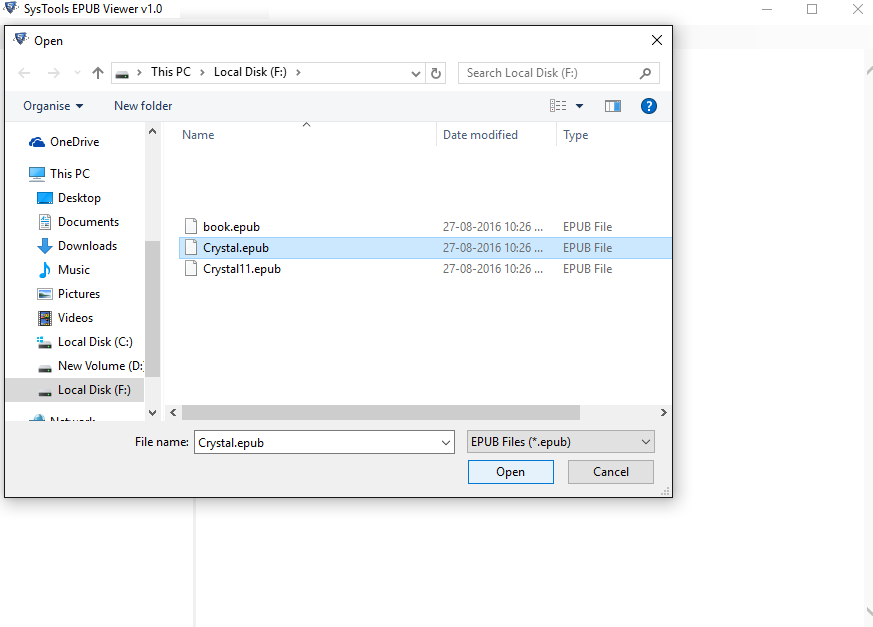Sort files by Type column
The width and height of the screenshot is (873, 627).
tap(575, 135)
